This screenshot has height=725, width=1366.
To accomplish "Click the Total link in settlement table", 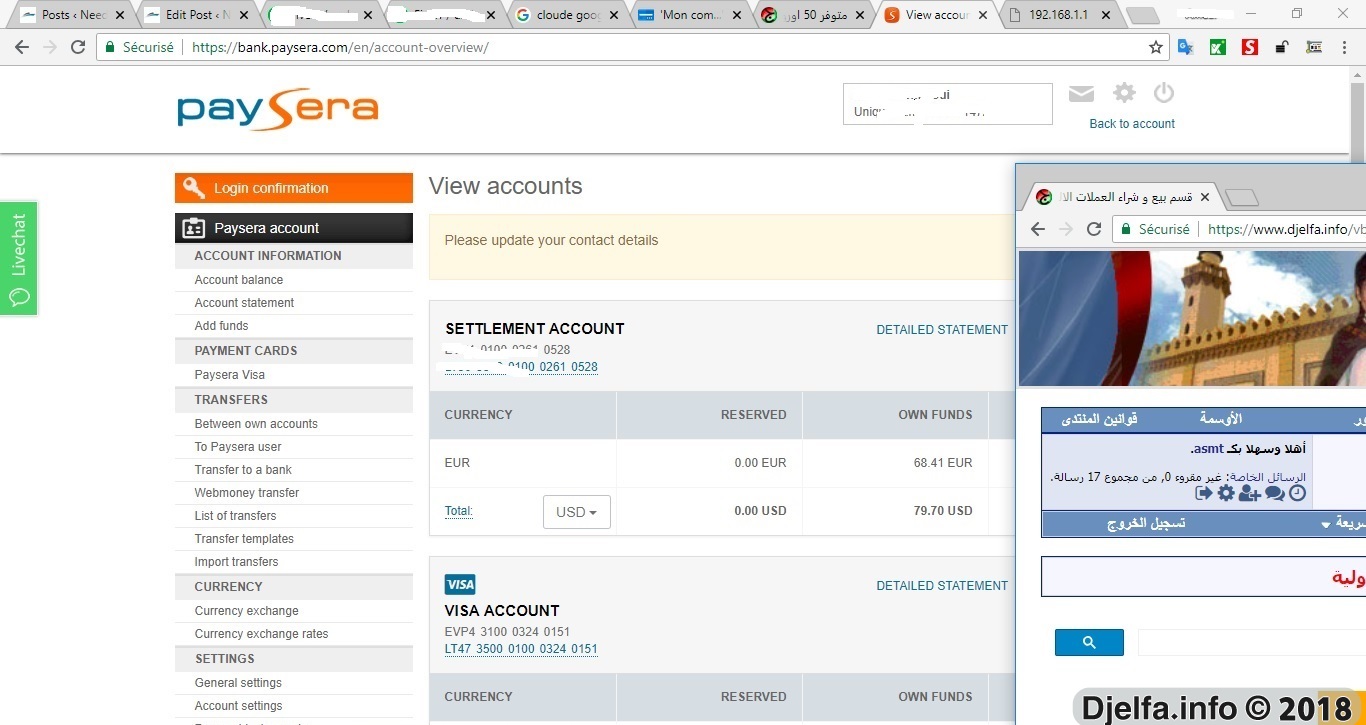I will (x=458, y=511).
